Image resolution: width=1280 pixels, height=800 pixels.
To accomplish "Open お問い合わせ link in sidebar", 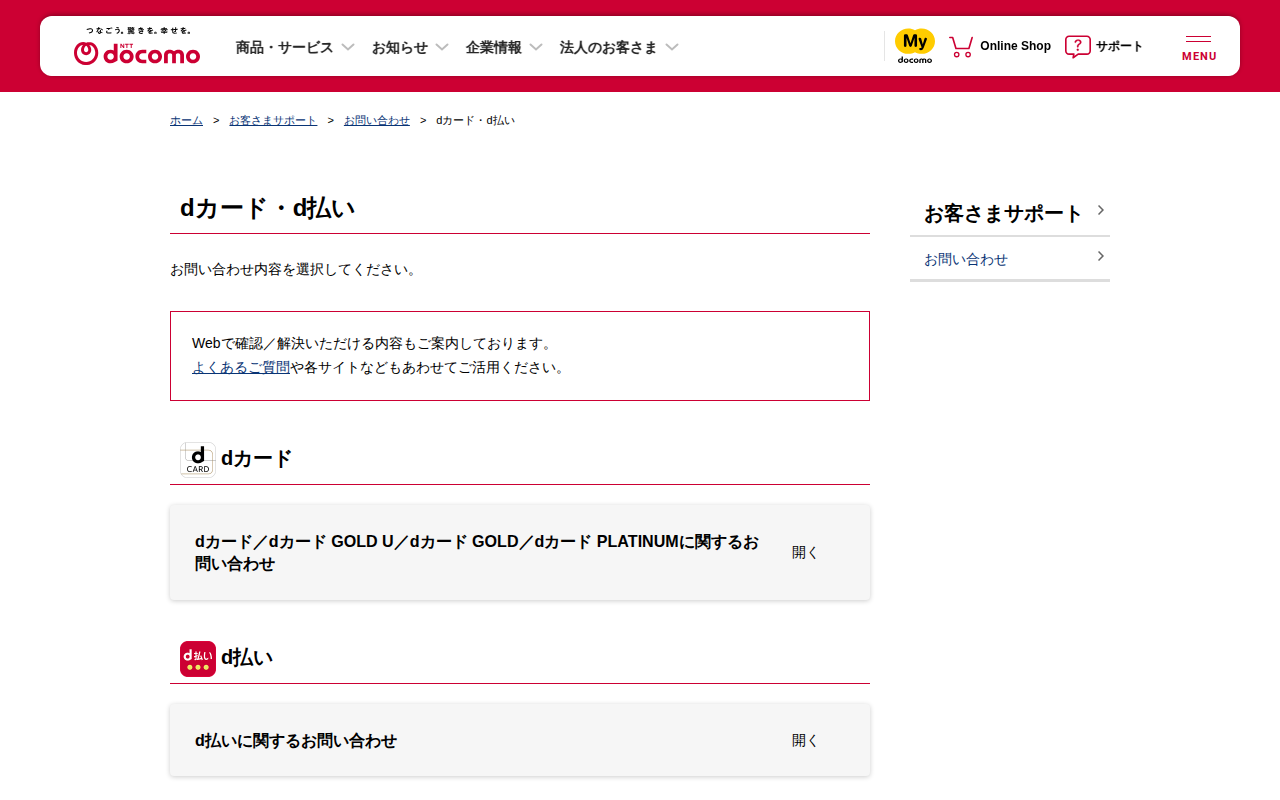I will click(x=966, y=259).
